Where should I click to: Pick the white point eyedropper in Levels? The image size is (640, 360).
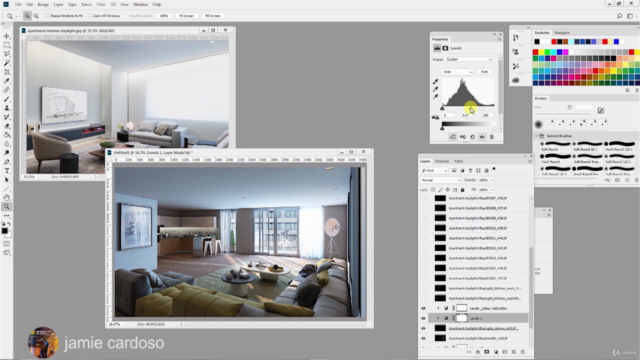click(x=436, y=96)
